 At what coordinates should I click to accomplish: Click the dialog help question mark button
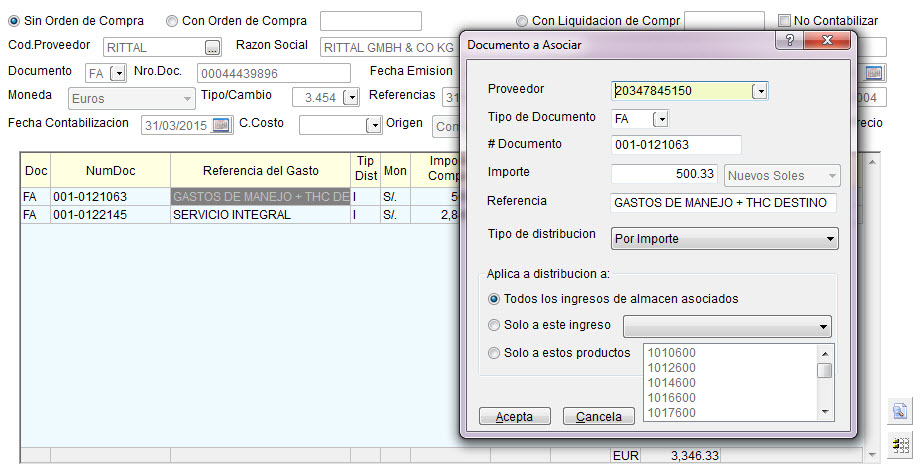pyautogui.click(x=790, y=41)
